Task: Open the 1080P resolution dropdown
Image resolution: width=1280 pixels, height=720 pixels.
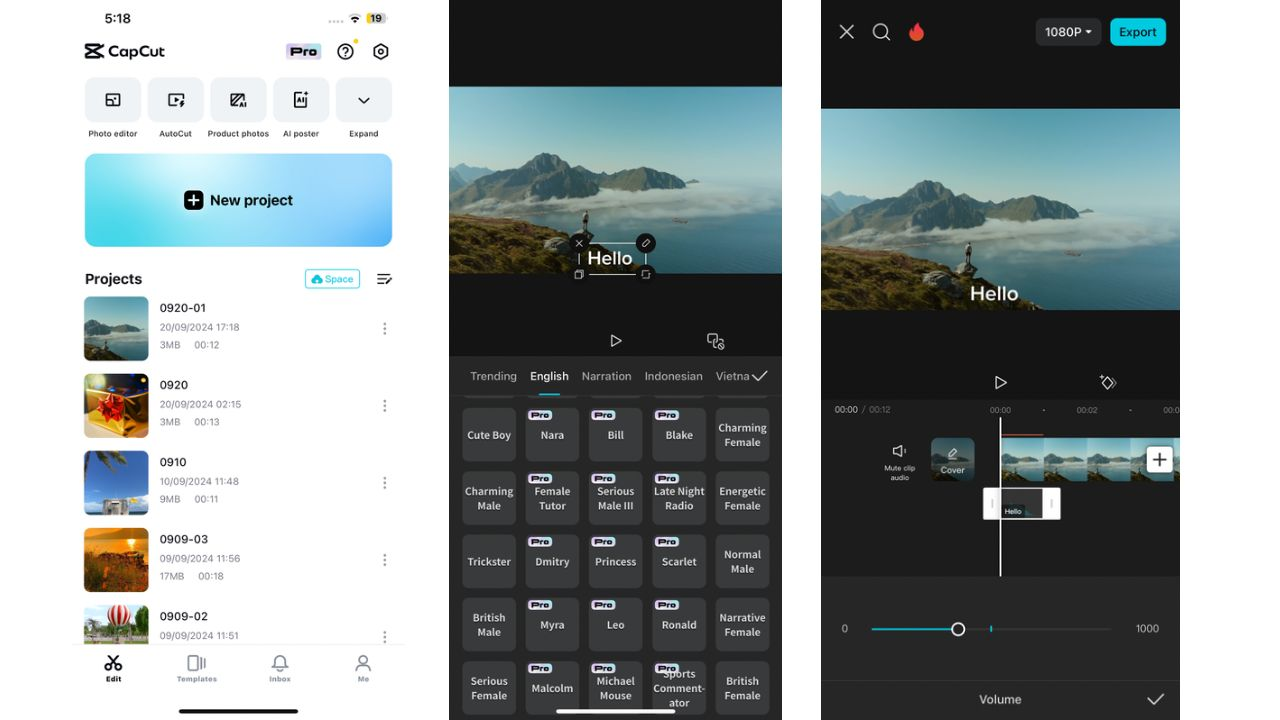Action: coord(1067,31)
